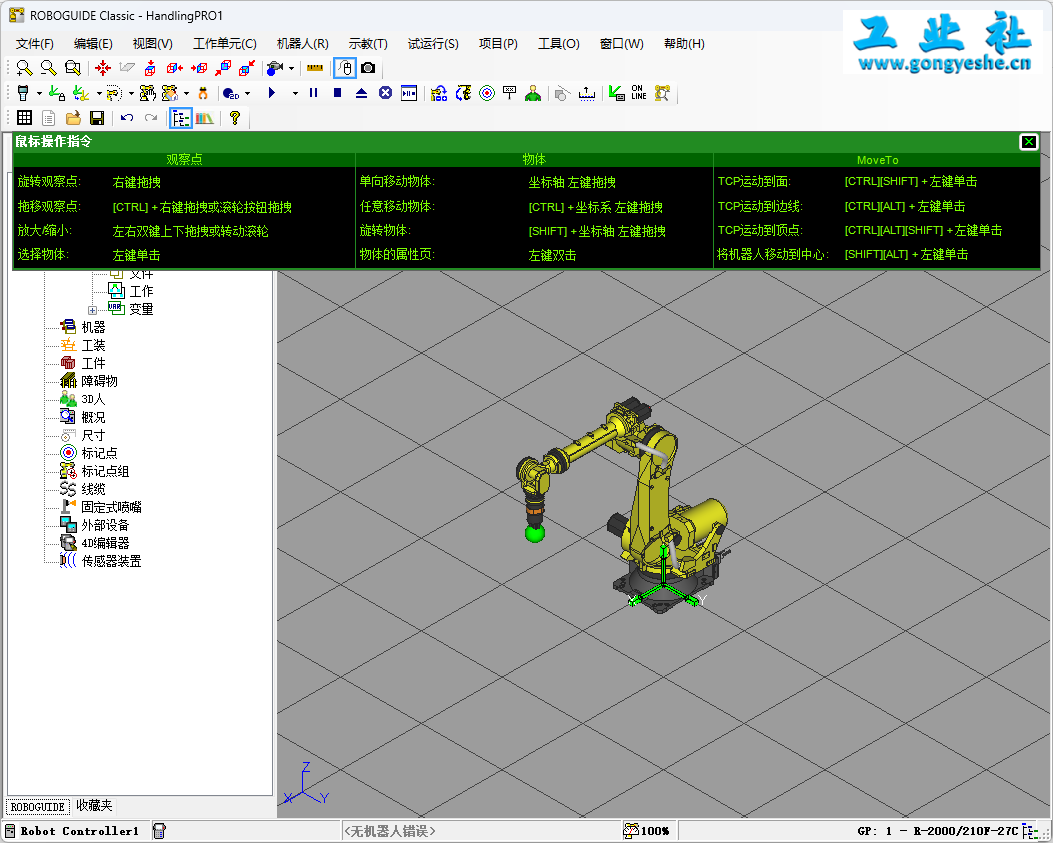Select 外部设备 in the cell tree

click(x=105, y=525)
